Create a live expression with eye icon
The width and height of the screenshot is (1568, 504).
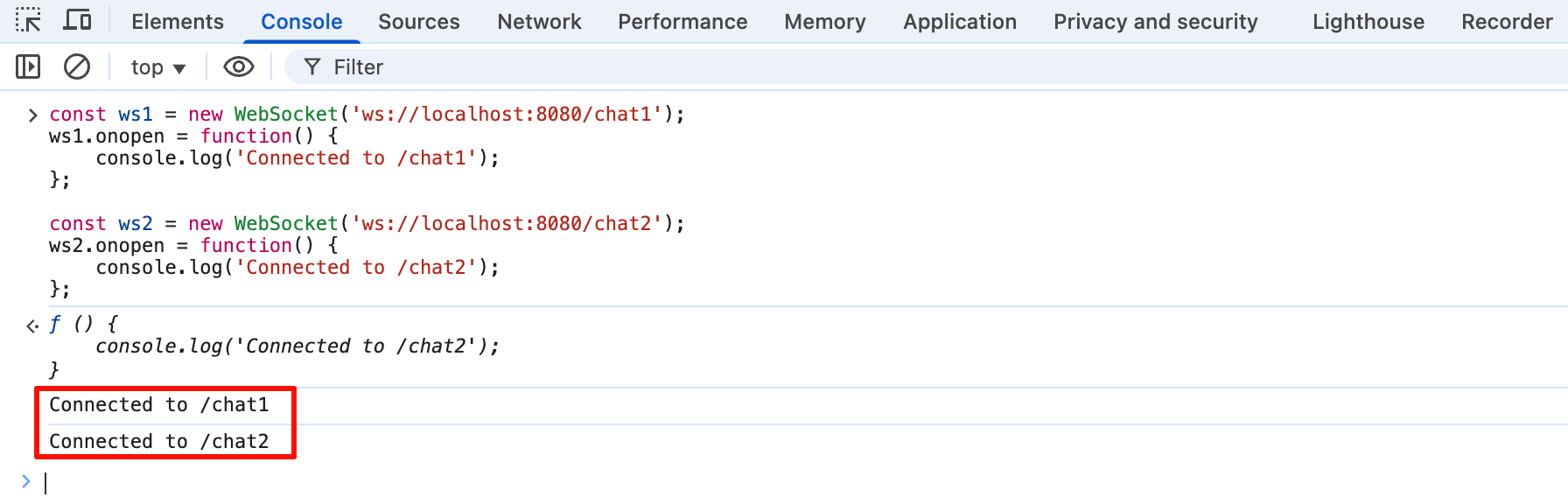[238, 66]
